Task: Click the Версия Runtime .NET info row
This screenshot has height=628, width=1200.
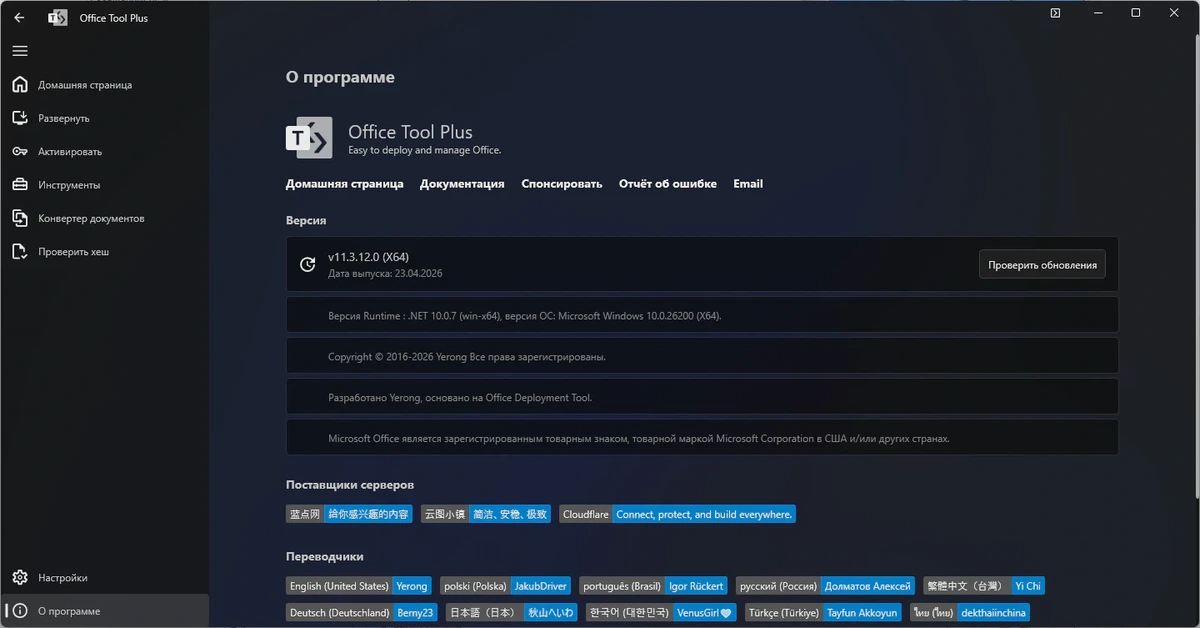Action: (702, 315)
